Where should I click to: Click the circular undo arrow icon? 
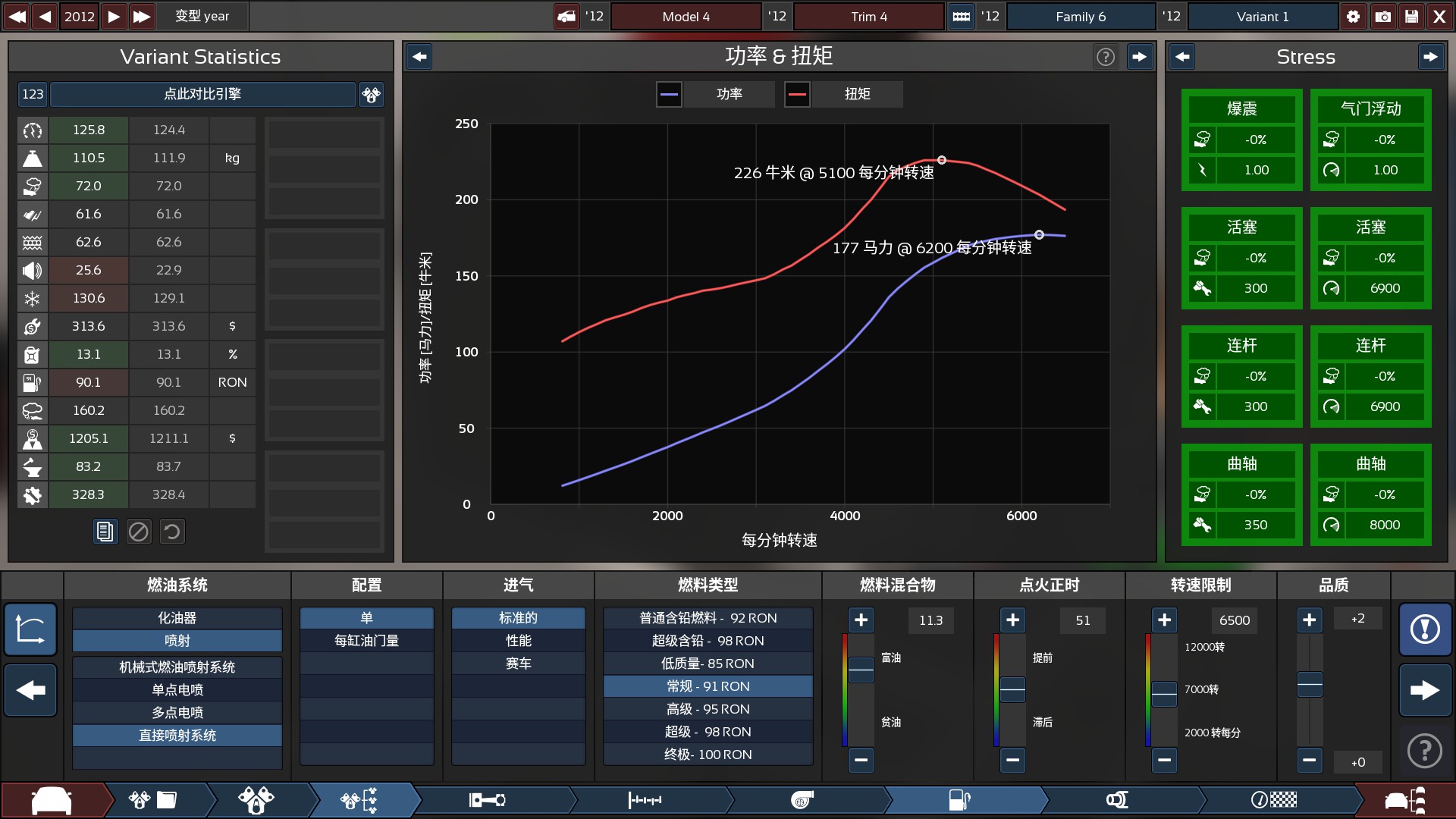tap(172, 532)
